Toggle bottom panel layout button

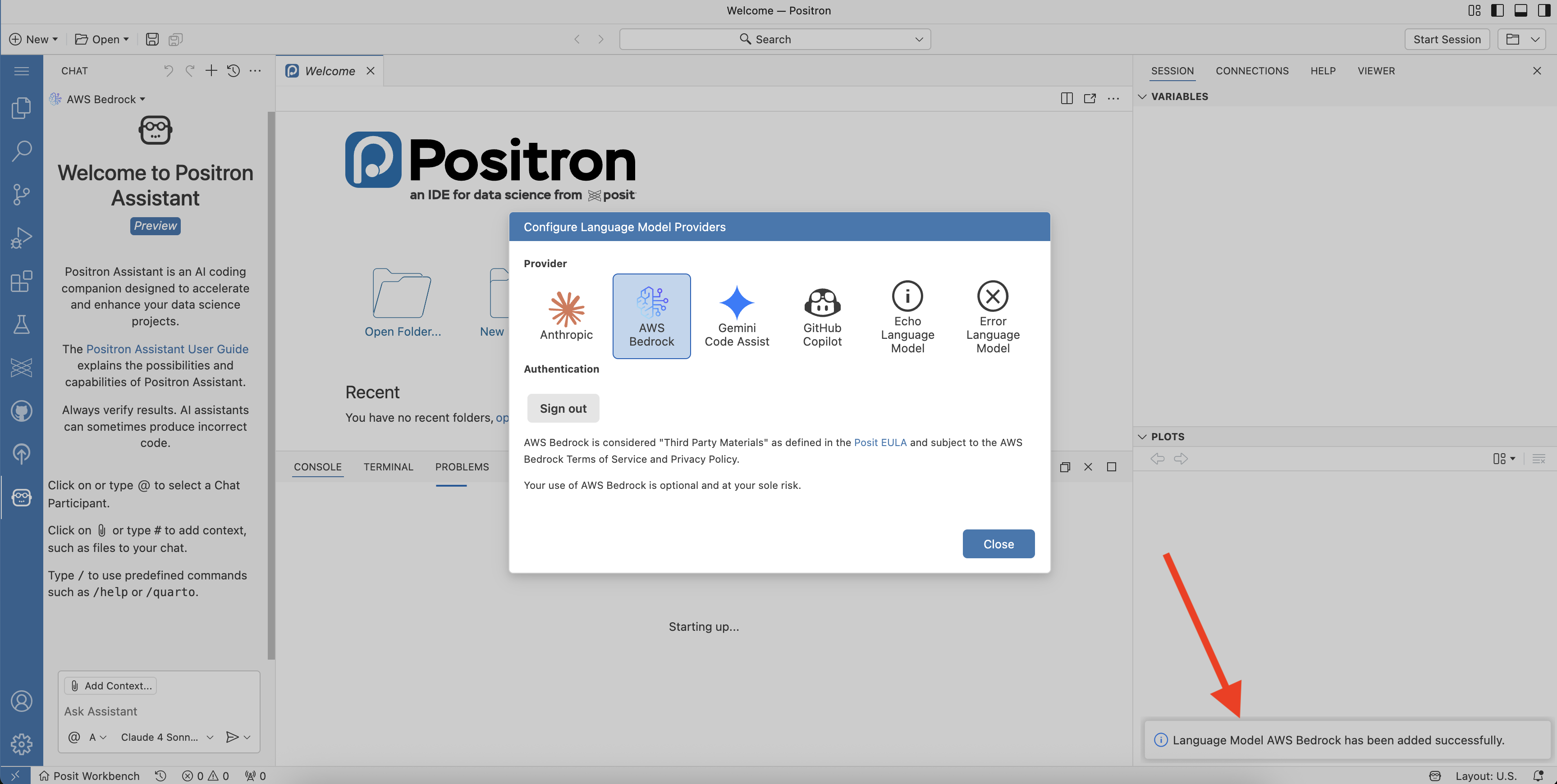point(1521,10)
